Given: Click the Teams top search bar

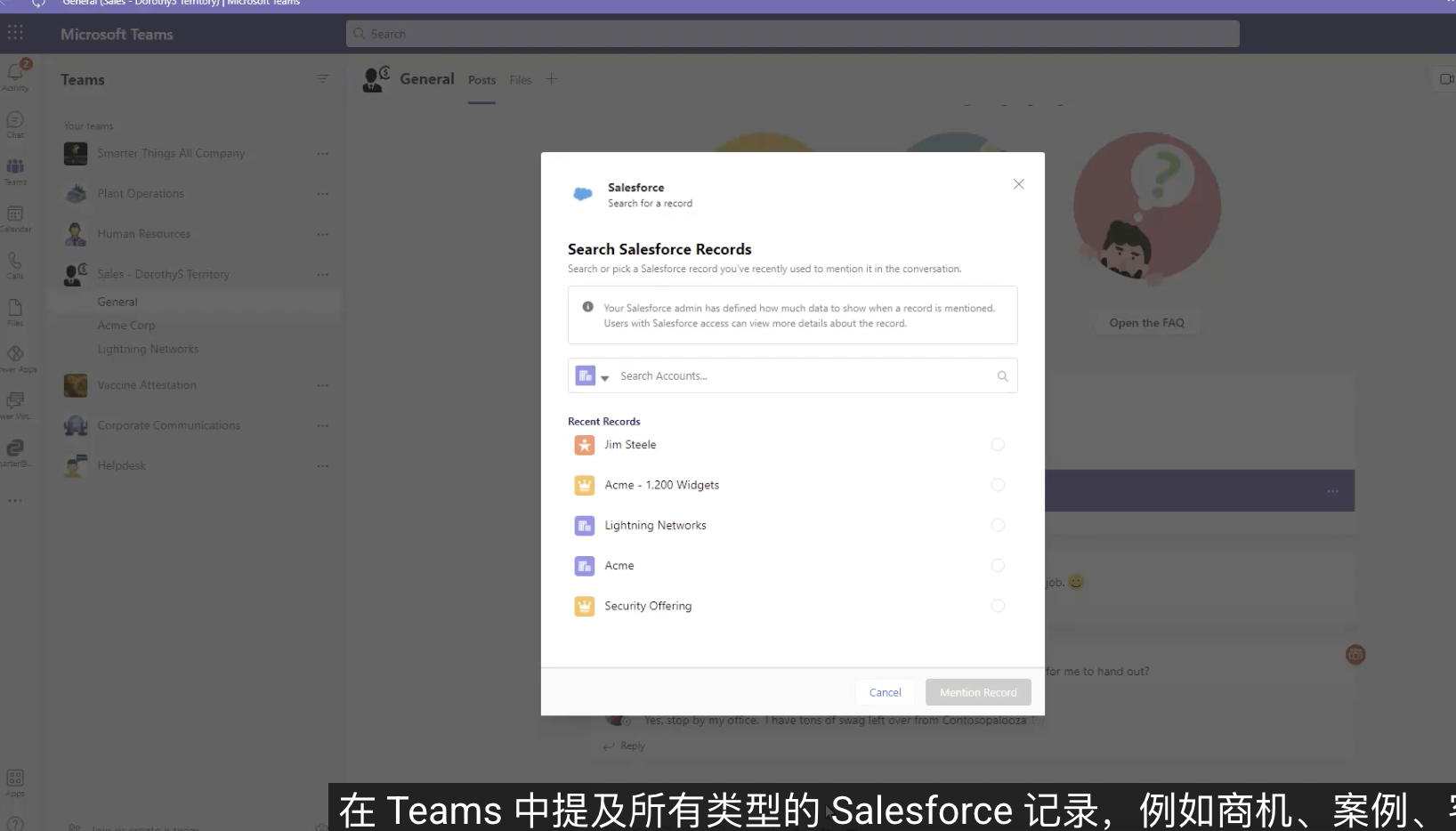Looking at the screenshot, I should pos(793,34).
